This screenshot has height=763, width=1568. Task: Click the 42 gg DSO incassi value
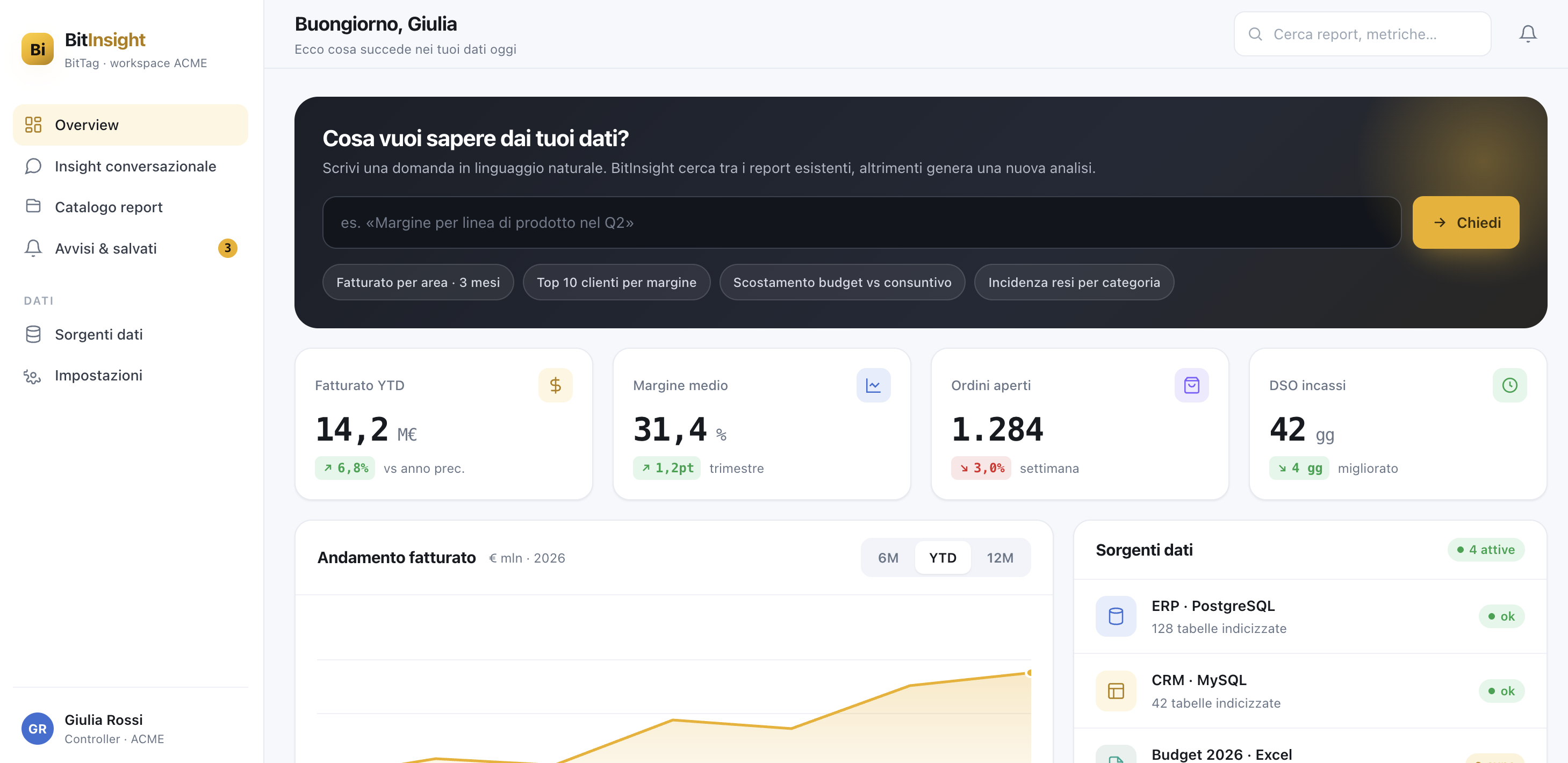coord(1301,429)
